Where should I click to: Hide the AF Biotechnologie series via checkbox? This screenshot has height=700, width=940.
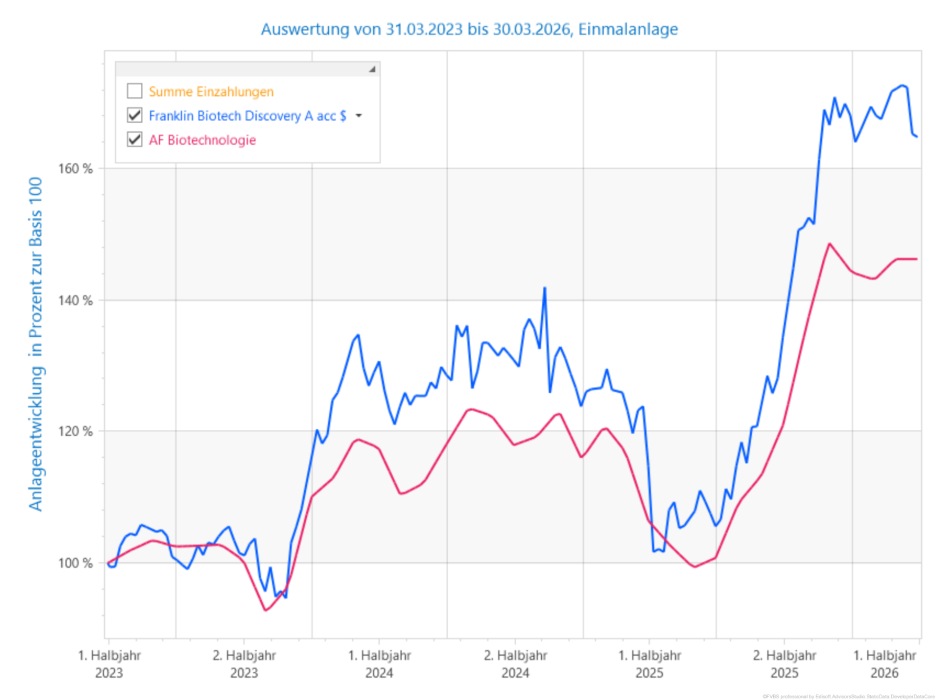tap(135, 140)
